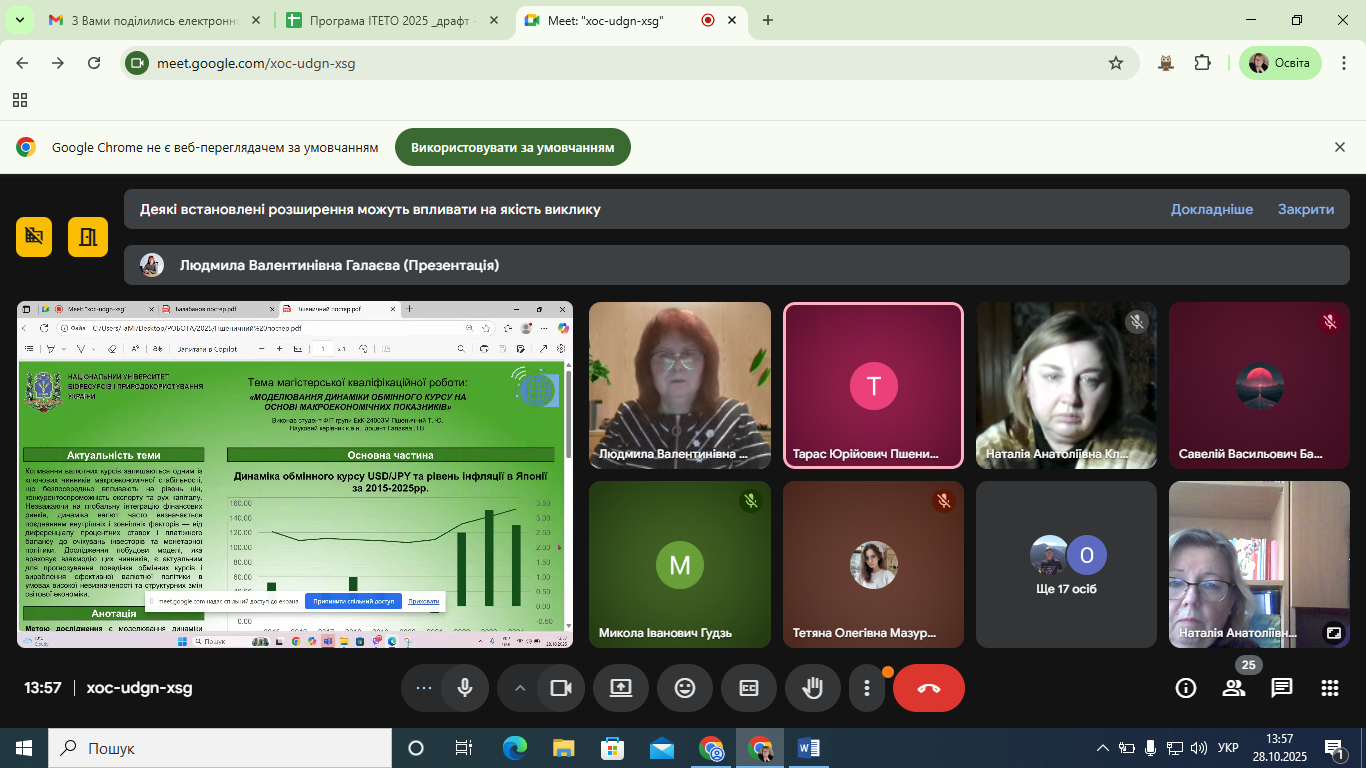Open meeting details info icon

[x=1186, y=688]
